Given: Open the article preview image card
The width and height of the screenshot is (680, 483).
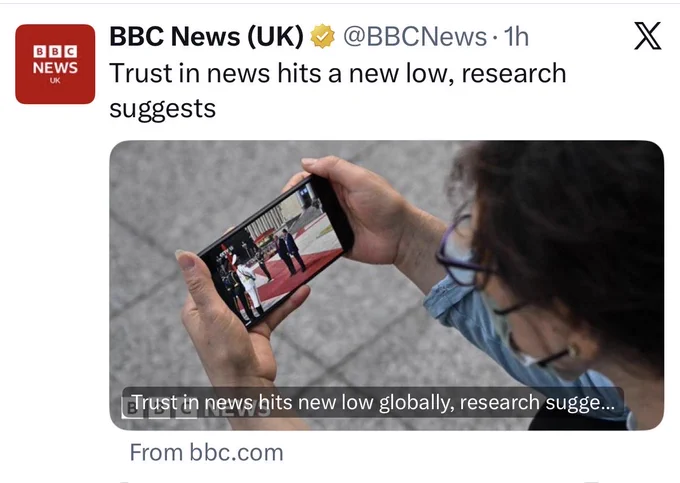Looking at the screenshot, I should click(x=386, y=285).
